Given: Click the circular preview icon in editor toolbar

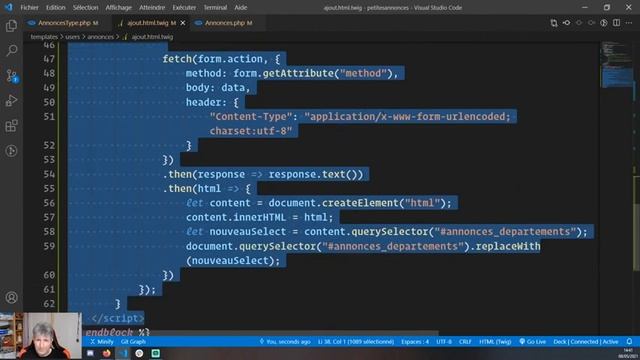Looking at the screenshot, I should point(604,23).
